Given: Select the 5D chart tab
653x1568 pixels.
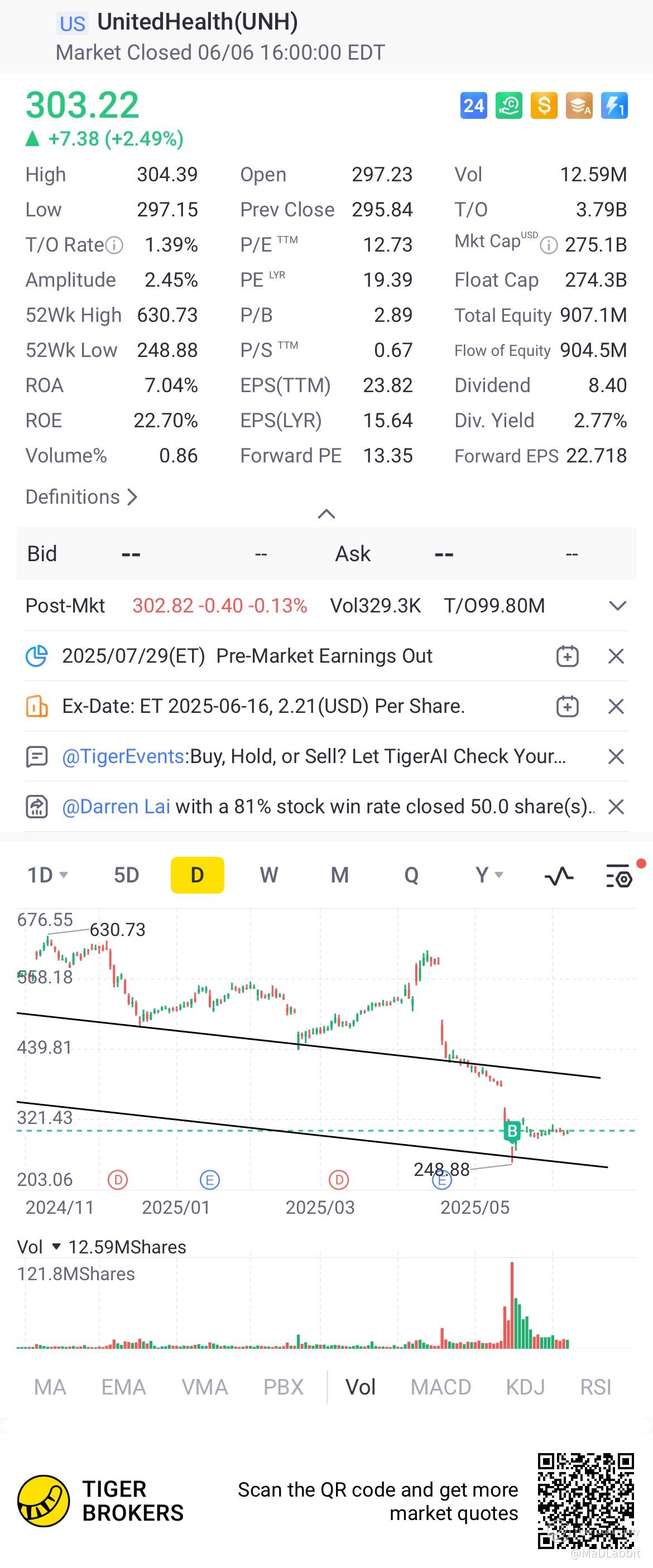Looking at the screenshot, I should coord(127,875).
